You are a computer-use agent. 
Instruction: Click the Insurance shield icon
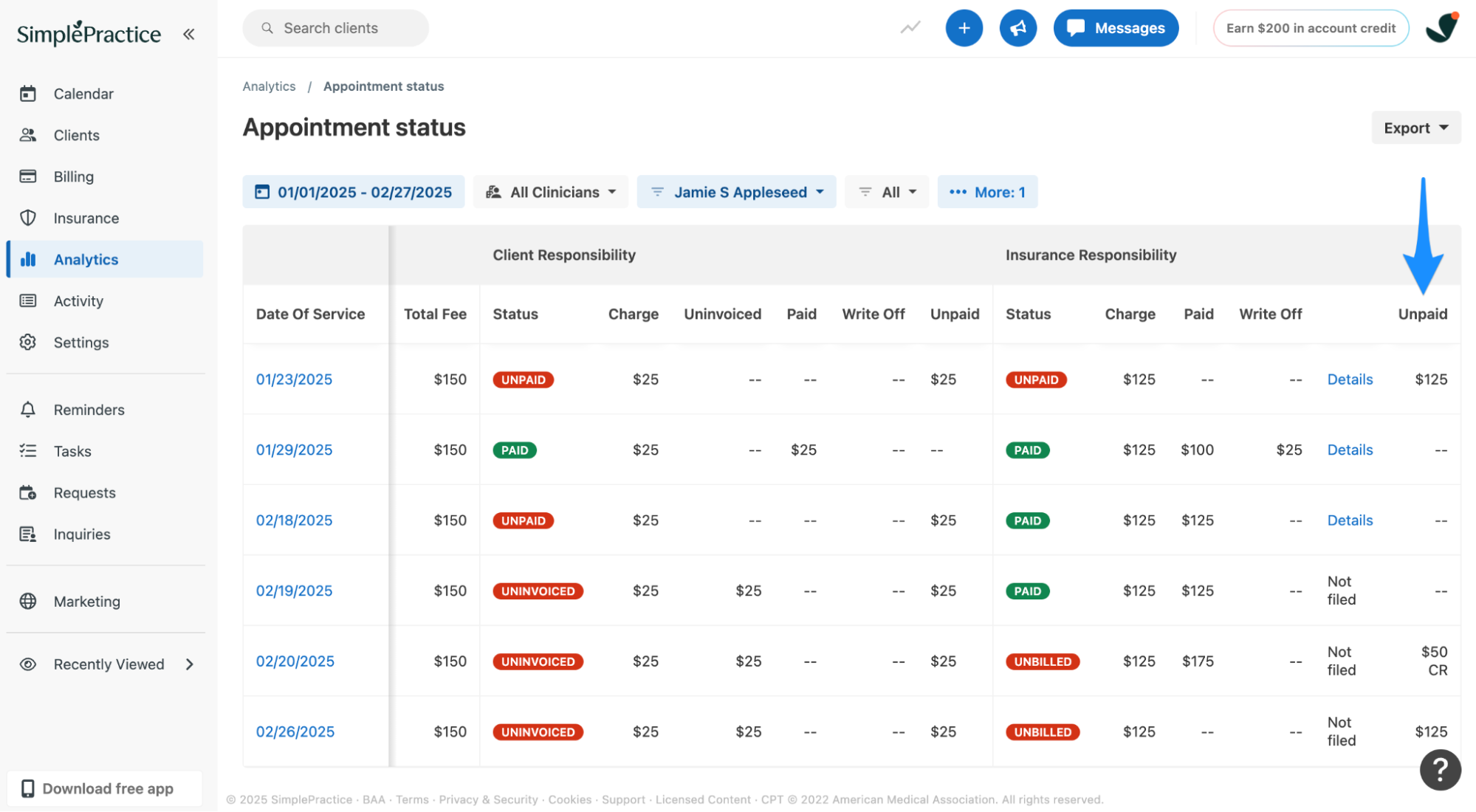click(28, 218)
